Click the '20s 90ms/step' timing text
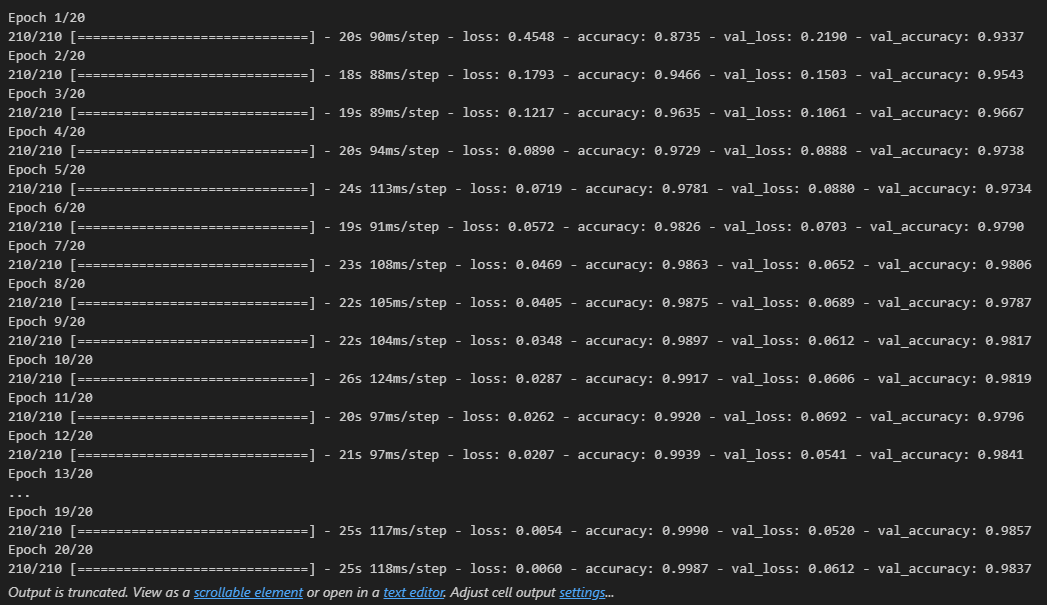The image size is (1047, 605). pos(389,37)
